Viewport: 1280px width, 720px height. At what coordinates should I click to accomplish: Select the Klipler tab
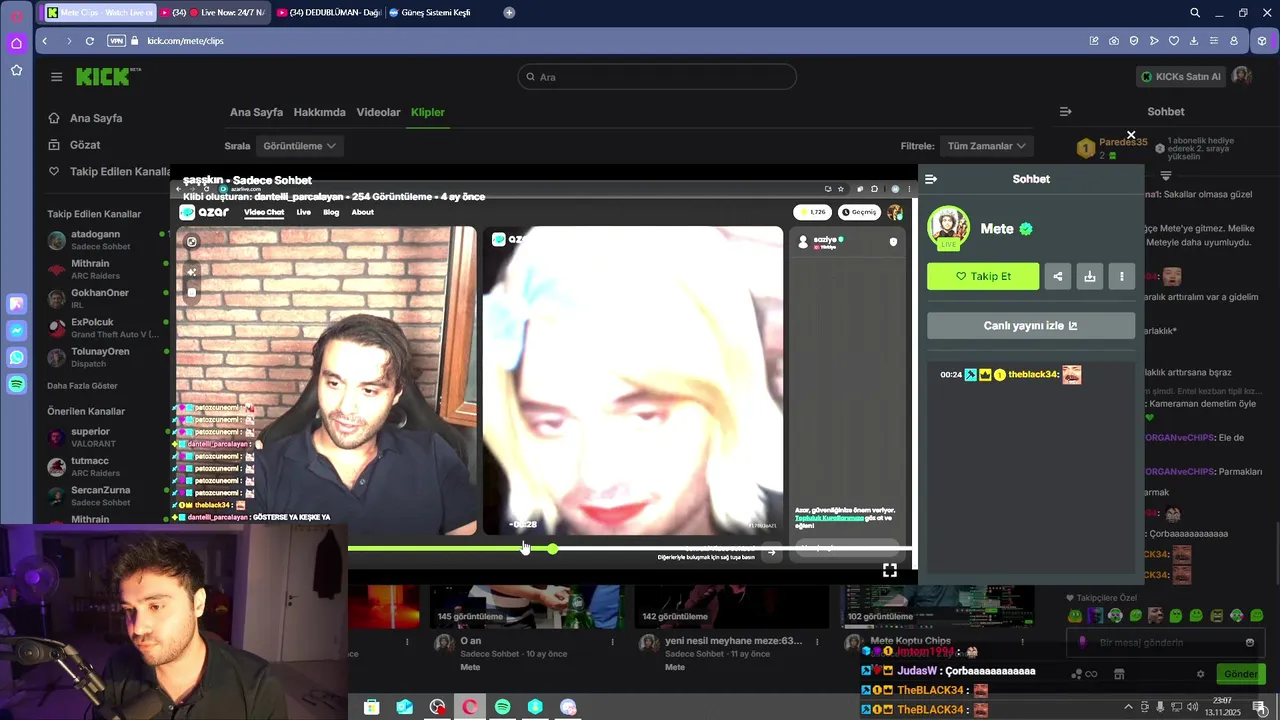[428, 112]
